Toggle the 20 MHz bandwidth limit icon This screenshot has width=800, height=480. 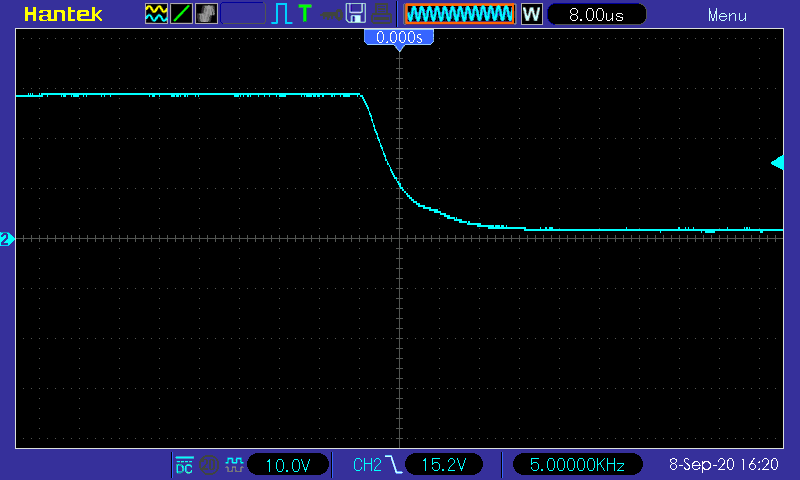click(x=209, y=465)
